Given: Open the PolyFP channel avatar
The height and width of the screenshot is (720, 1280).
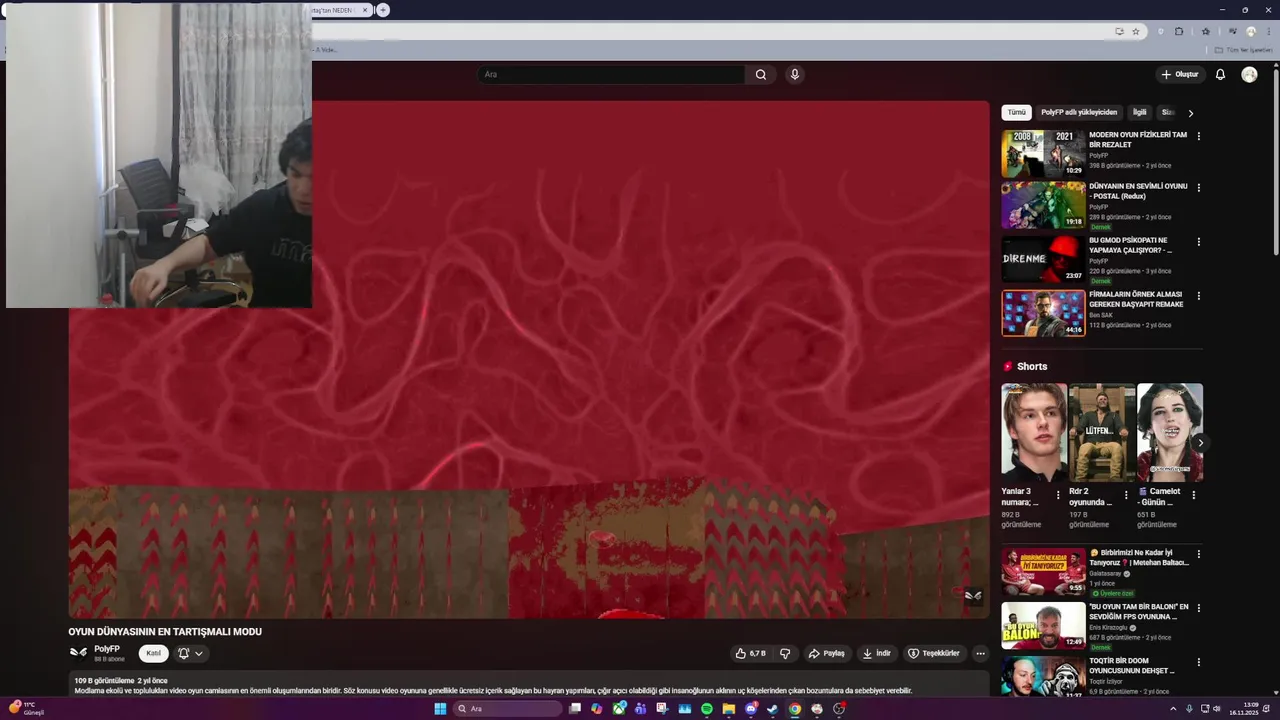Looking at the screenshot, I should (x=78, y=653).
